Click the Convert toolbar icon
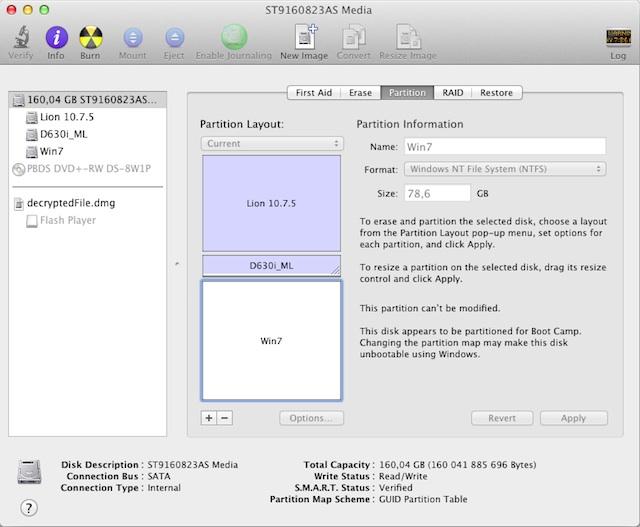Screen dimensions: 640x527 (353, 37)
